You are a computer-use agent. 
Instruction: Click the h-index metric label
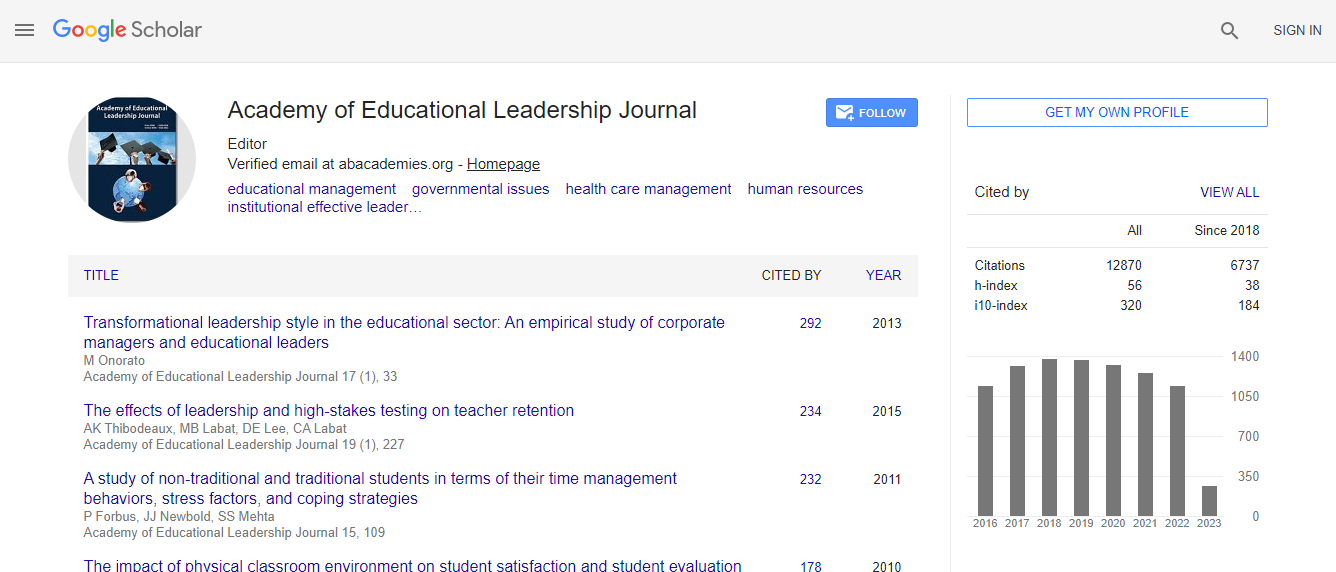(x=995, y=285)
